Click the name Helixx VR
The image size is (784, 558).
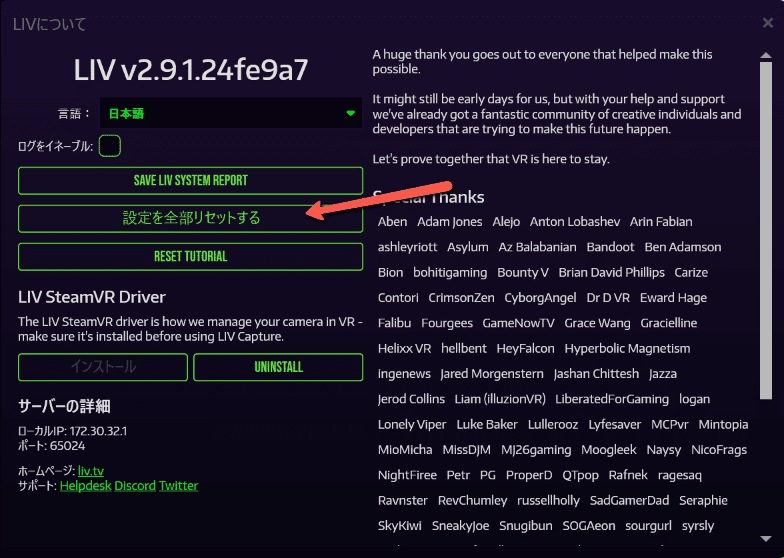pos(404,348)
